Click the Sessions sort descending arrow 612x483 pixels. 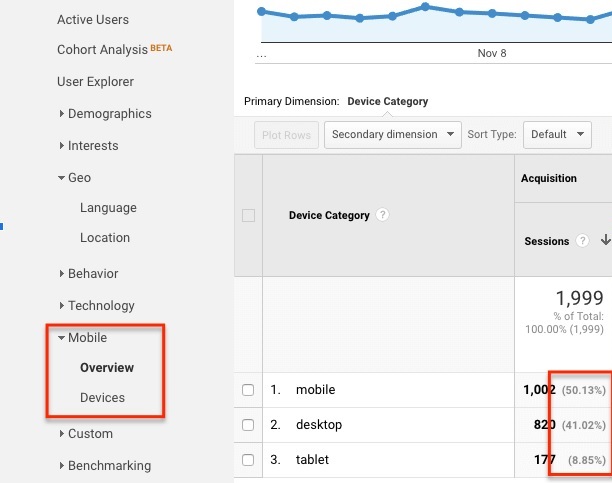point(604,241)
